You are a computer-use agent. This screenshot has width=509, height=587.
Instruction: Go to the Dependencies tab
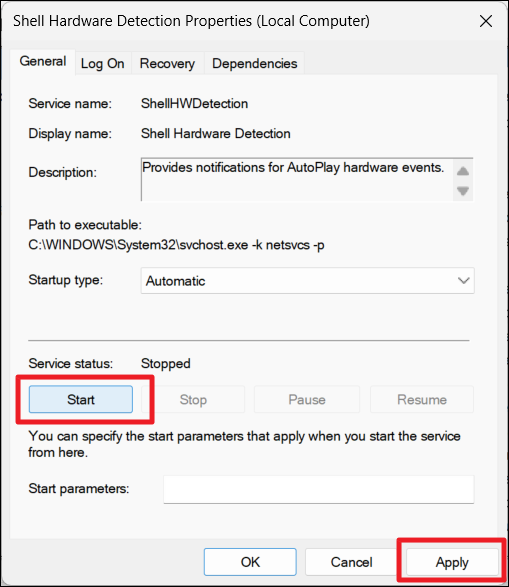(254, 64)
